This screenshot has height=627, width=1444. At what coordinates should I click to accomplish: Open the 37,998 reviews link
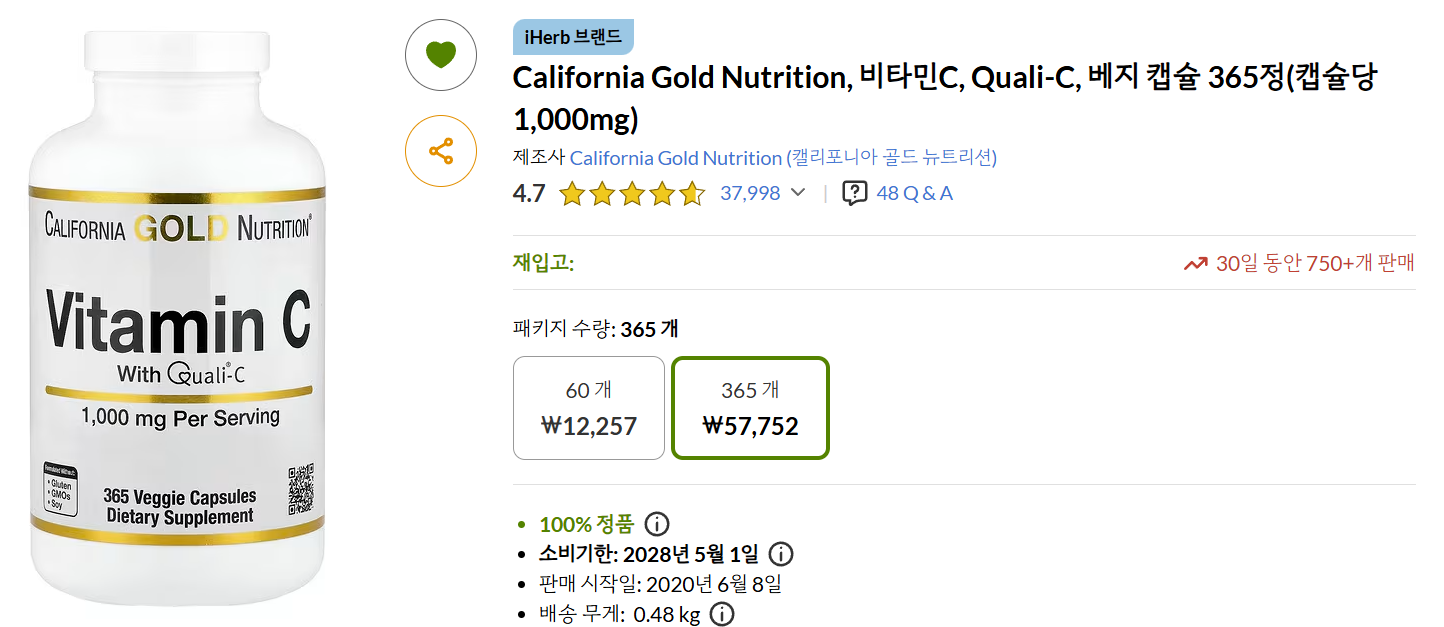point(750,193)
